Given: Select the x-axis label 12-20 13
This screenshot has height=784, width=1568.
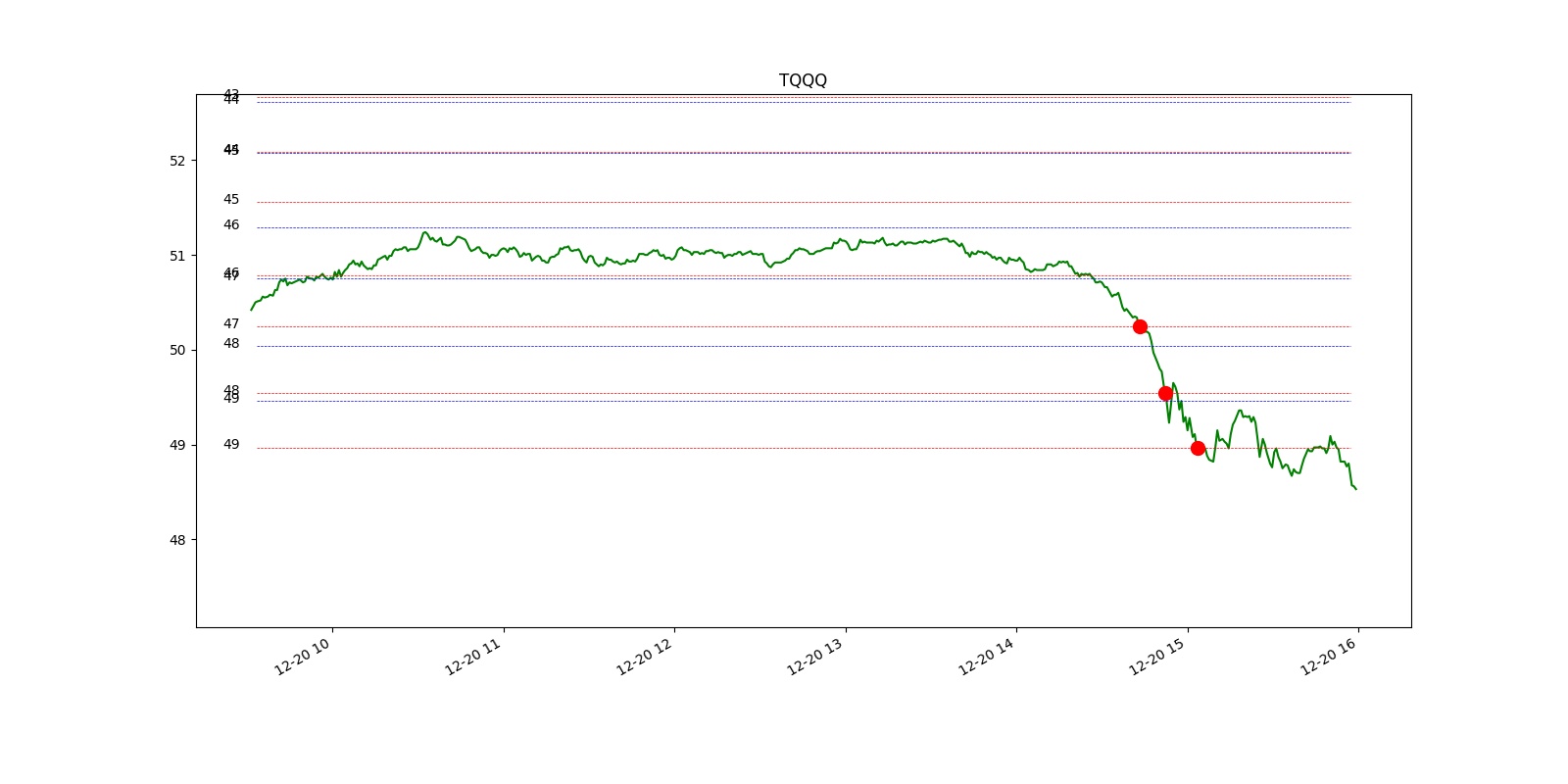Looking at the screenshot, I should pos(816,655).
